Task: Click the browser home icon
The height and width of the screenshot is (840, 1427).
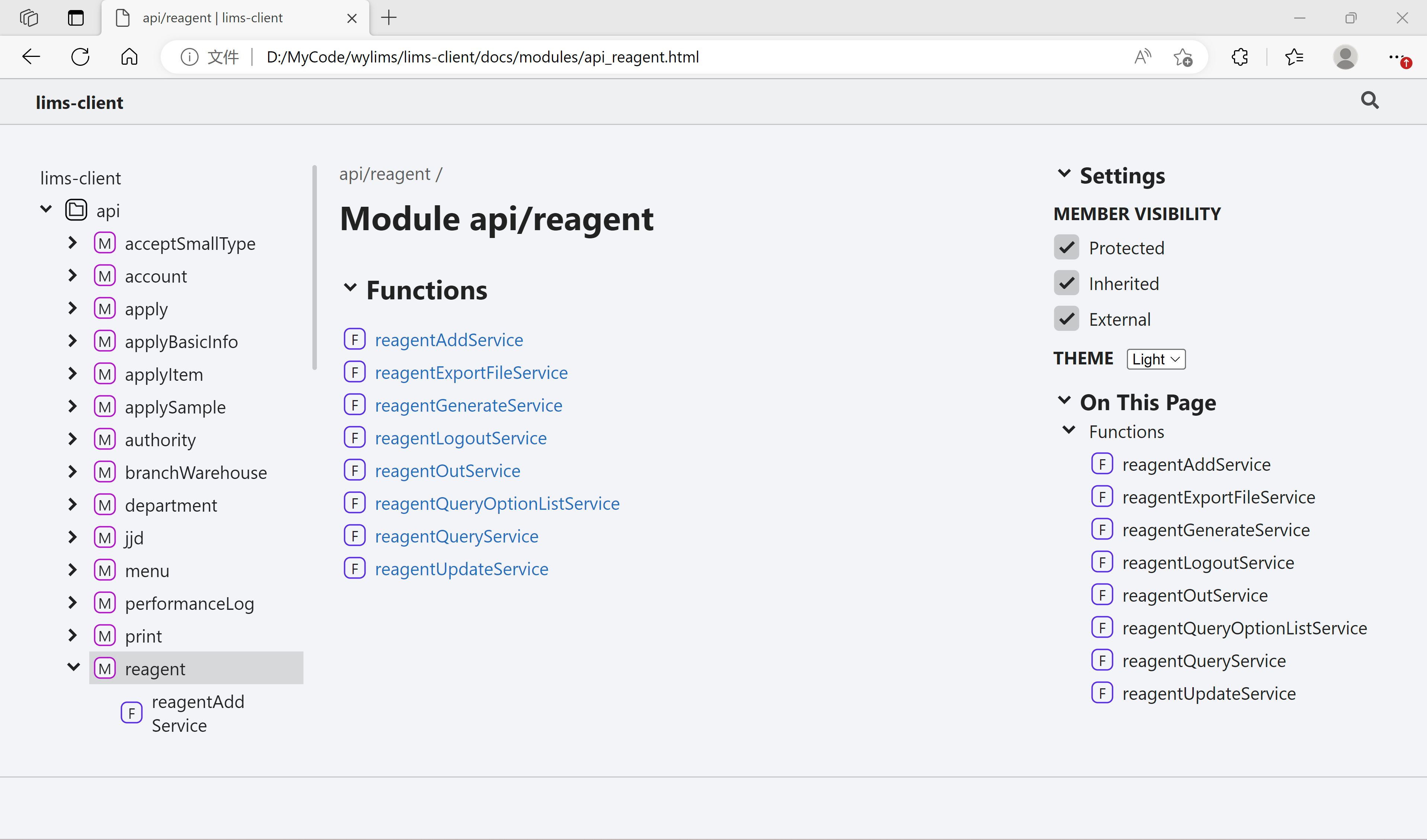Action: point(129,57)
